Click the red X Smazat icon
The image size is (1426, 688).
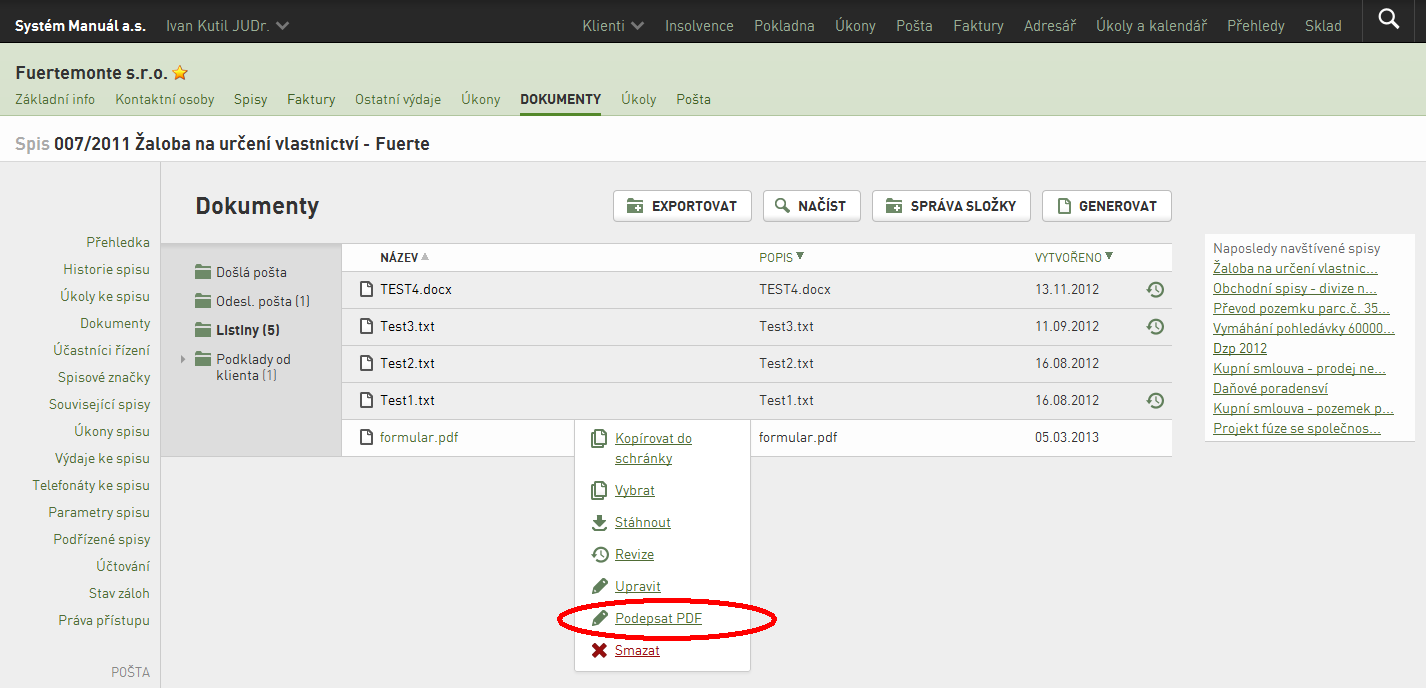click(x=599, y=651)
